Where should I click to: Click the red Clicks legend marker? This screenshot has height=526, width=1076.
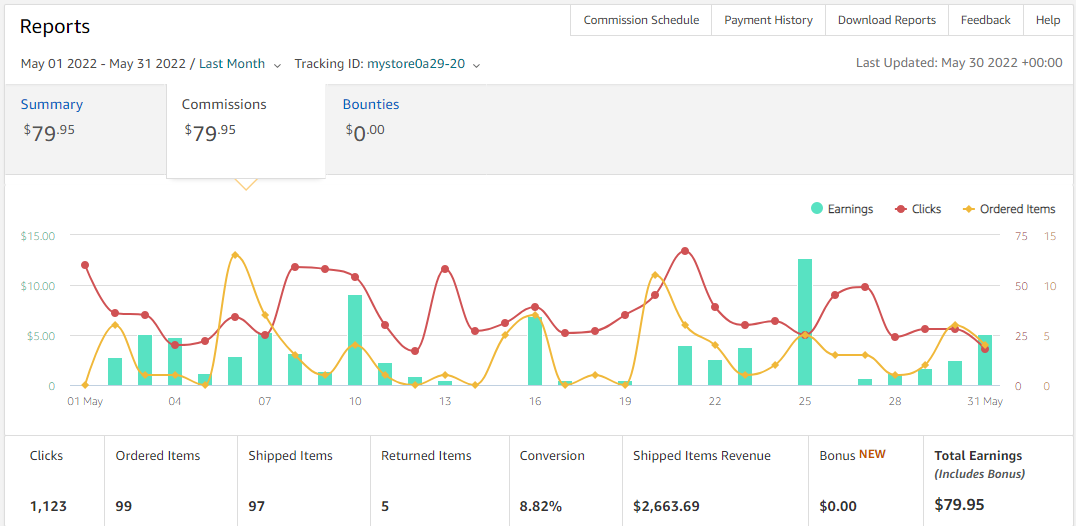pos(901,209)
